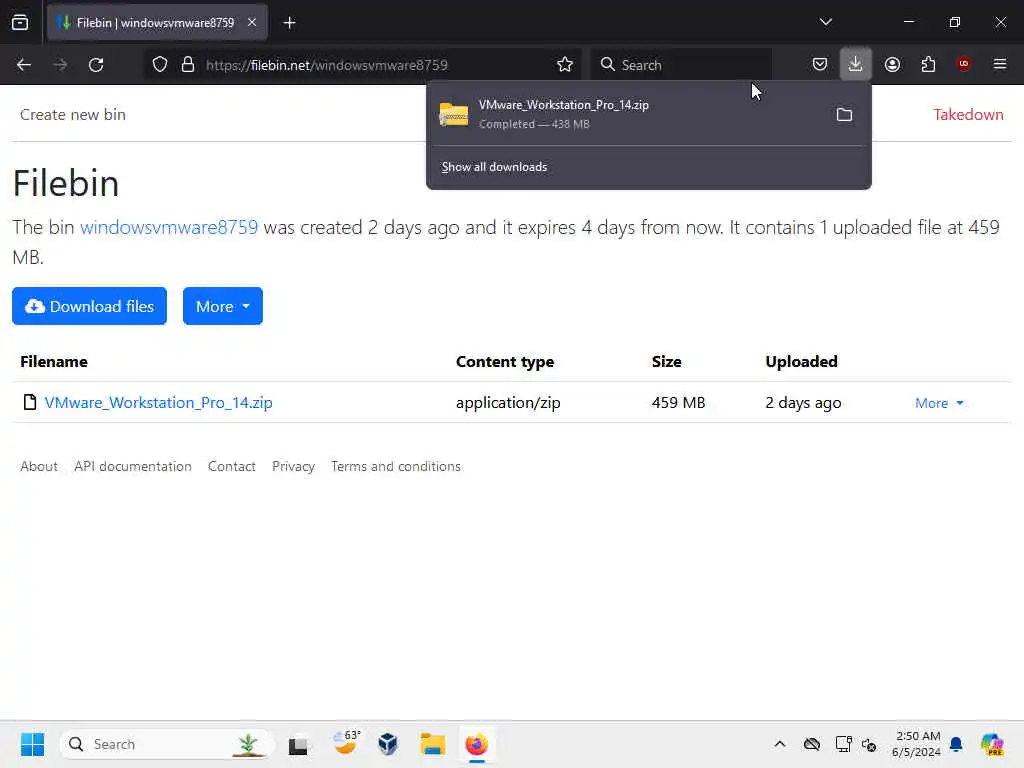
Task: Show site security padlock info
Action: (x=188, y=65)
